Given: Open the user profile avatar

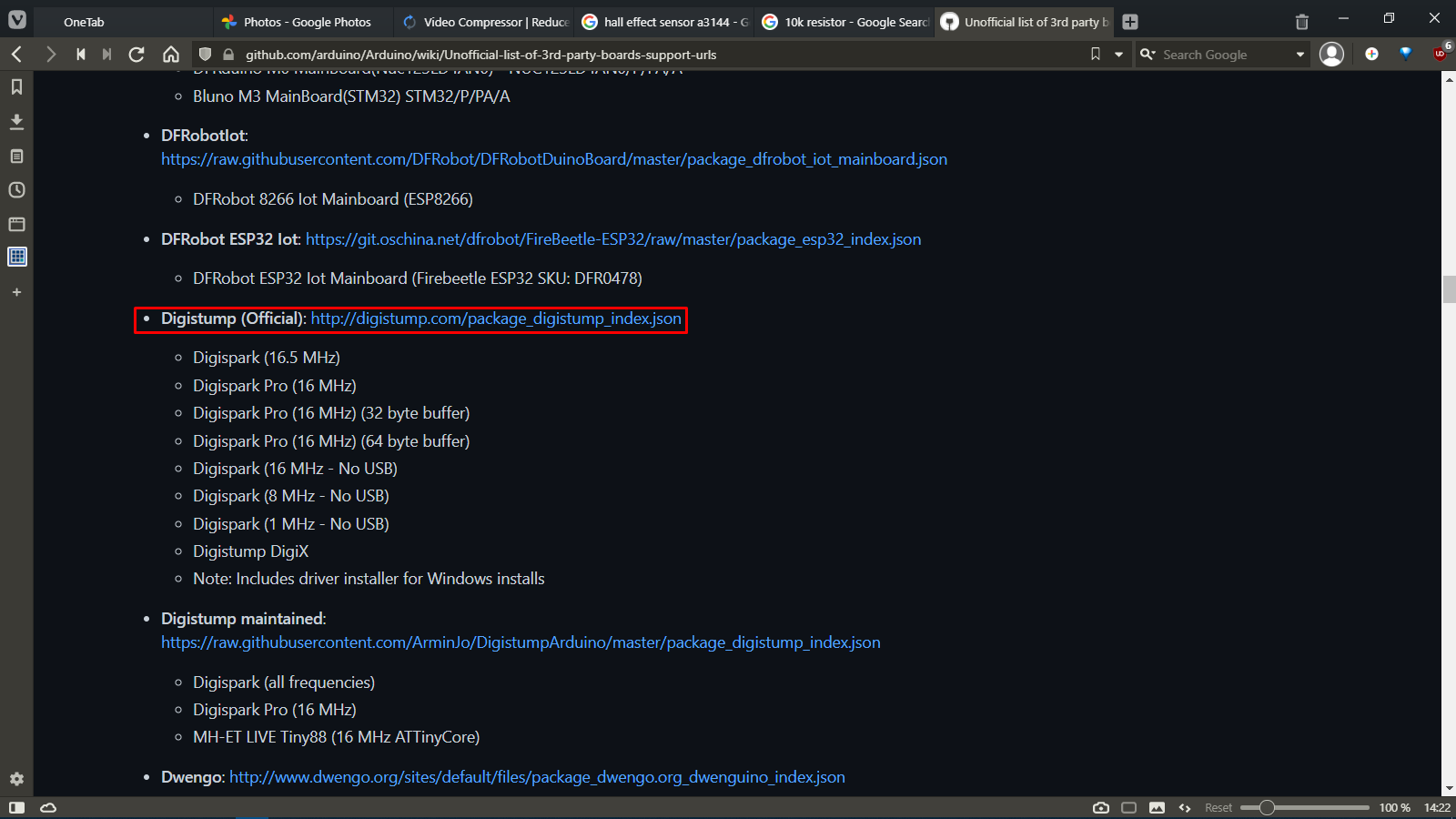Looking at the screenshot, I should pos(1331,55).
